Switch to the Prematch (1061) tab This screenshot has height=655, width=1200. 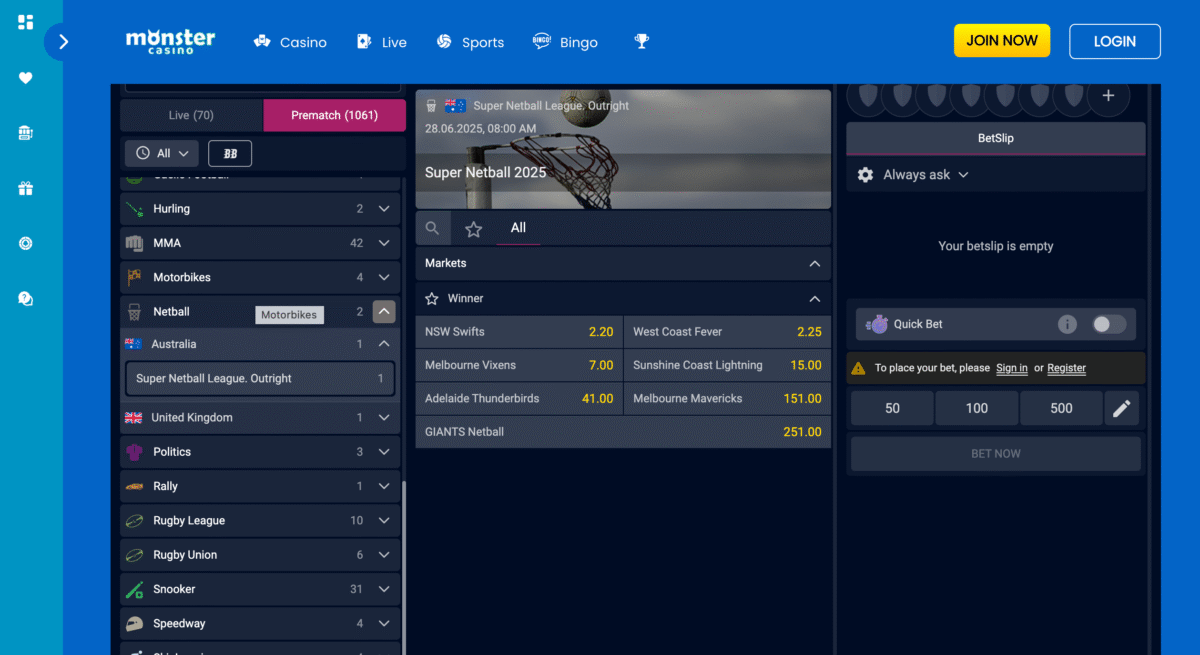coord(334,115)
